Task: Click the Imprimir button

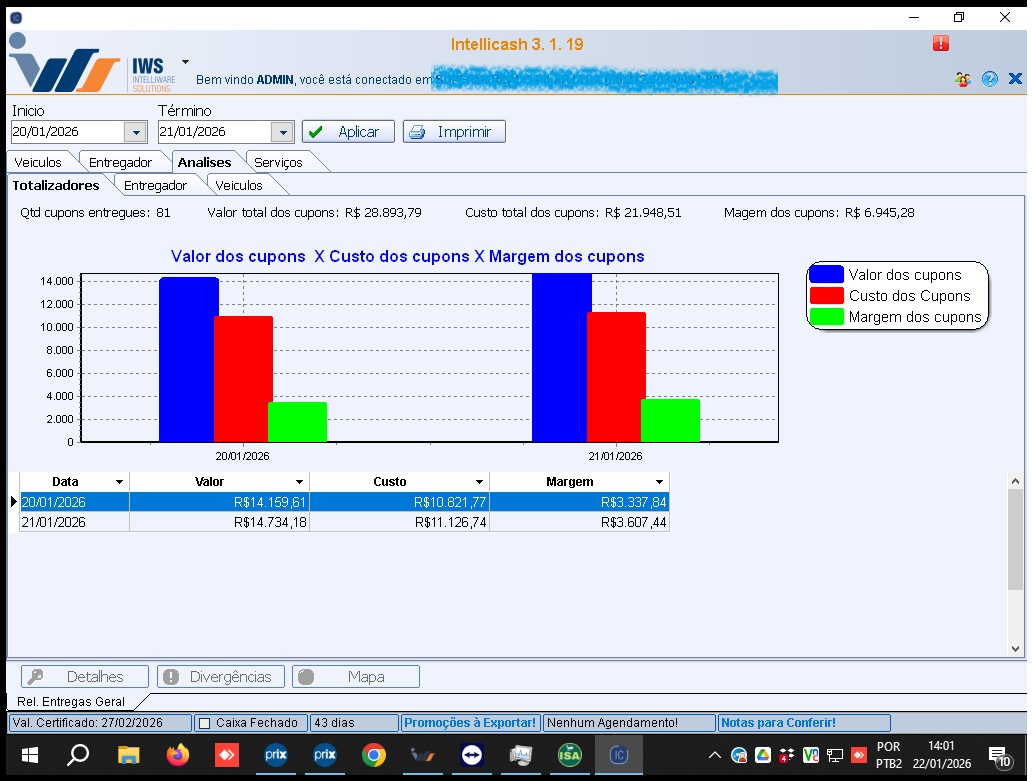Action: click(x=454, y=132)
